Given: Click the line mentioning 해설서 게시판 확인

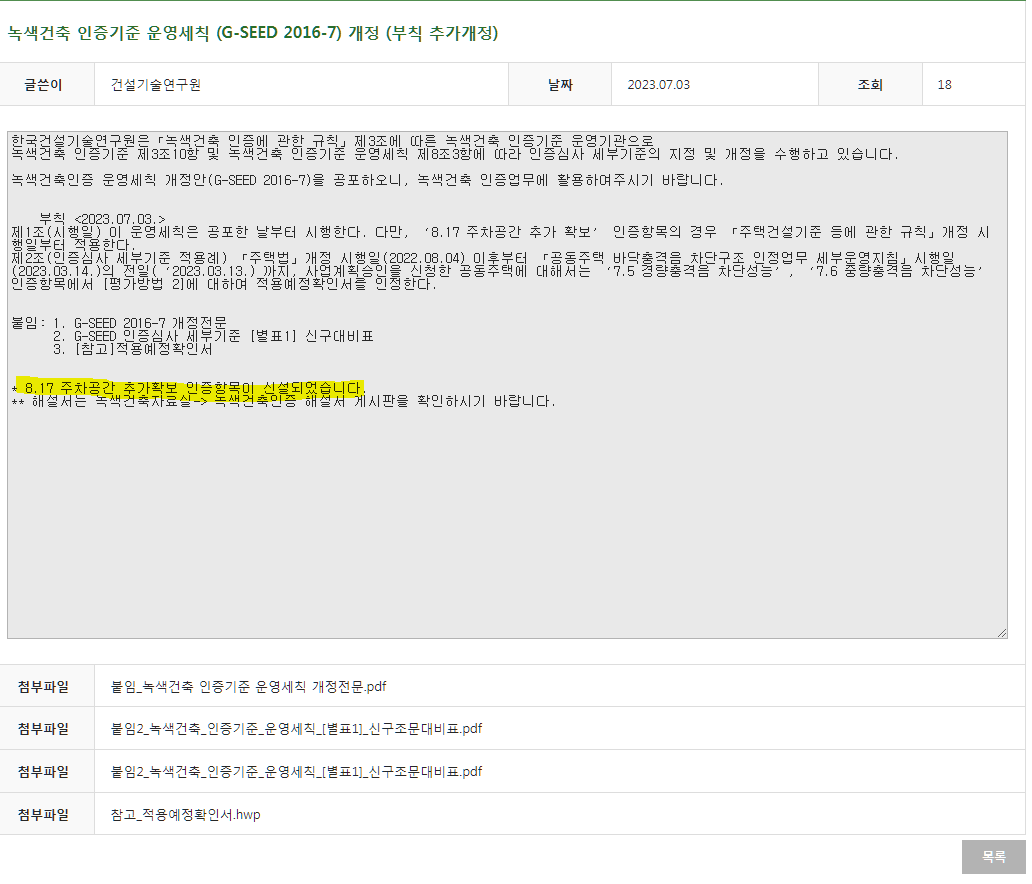Looking at the screenshot, I should [284, 401].
